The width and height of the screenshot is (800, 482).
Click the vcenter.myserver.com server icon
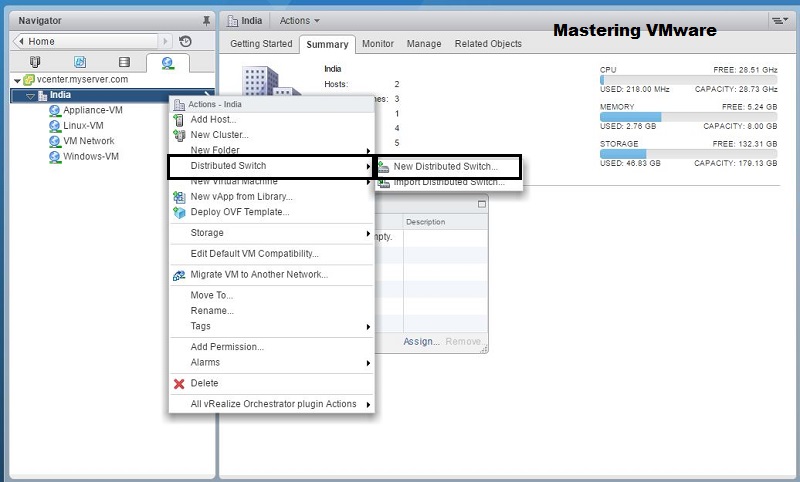coord(29,80)
